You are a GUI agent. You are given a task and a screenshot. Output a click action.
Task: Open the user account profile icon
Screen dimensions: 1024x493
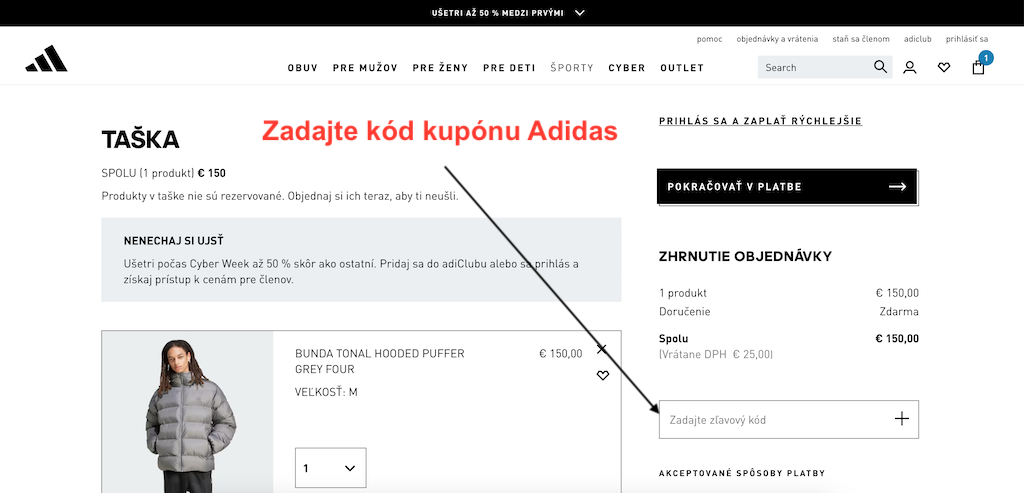click(909, 67)
